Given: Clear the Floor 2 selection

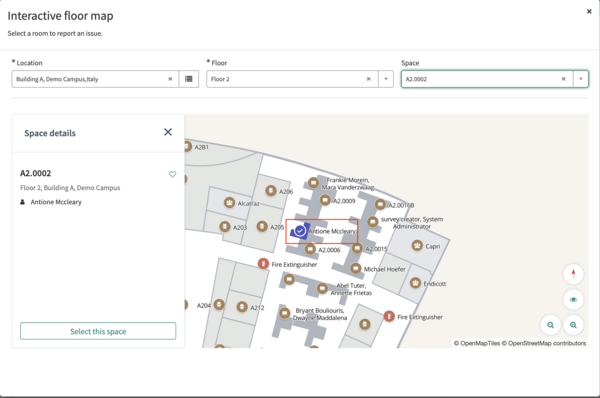Looking at the screenshot, I should (368, 79).
